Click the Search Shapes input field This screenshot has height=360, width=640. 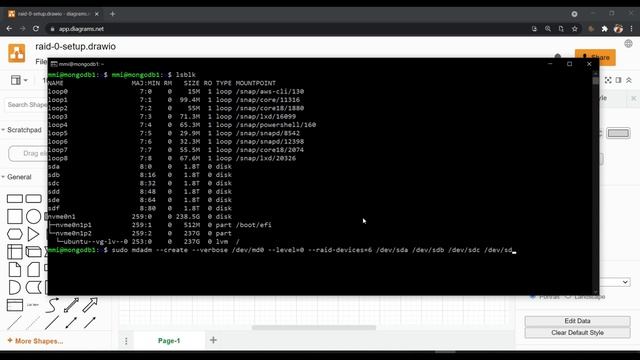tap(25, 105)
